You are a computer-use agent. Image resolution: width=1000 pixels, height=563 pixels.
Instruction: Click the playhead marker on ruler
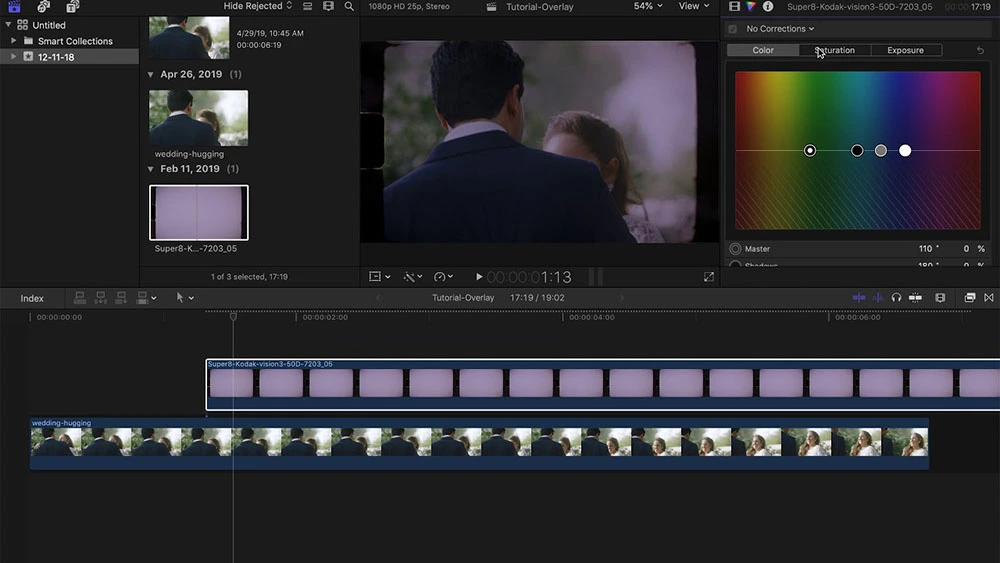tap(233, 316)
